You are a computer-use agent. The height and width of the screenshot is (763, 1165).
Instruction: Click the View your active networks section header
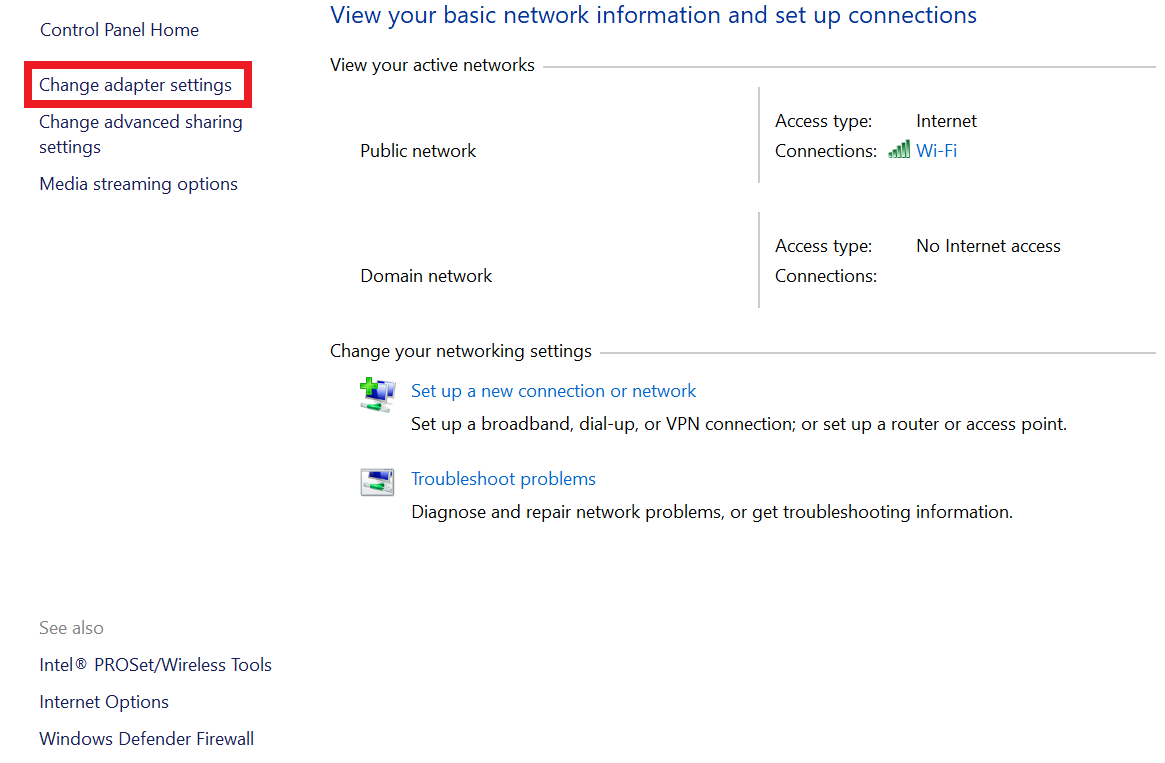coord(432,65)
